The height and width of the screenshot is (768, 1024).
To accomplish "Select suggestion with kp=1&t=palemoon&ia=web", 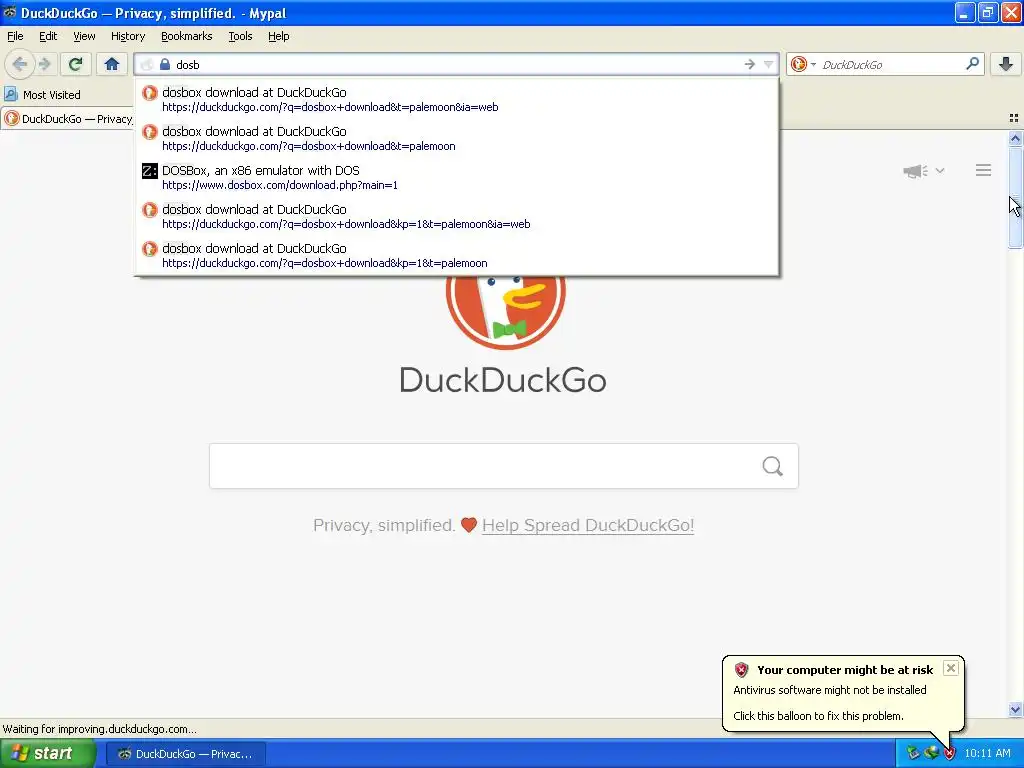I will tap(456, 217).
